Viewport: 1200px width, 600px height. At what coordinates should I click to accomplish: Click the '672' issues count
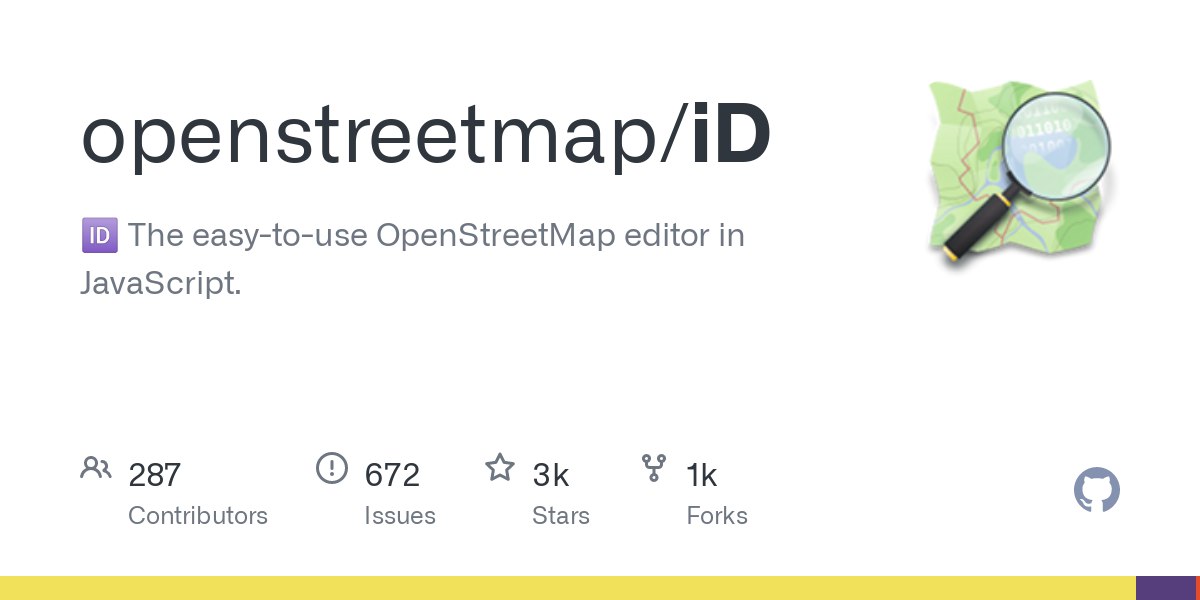[x=392, y=475]
